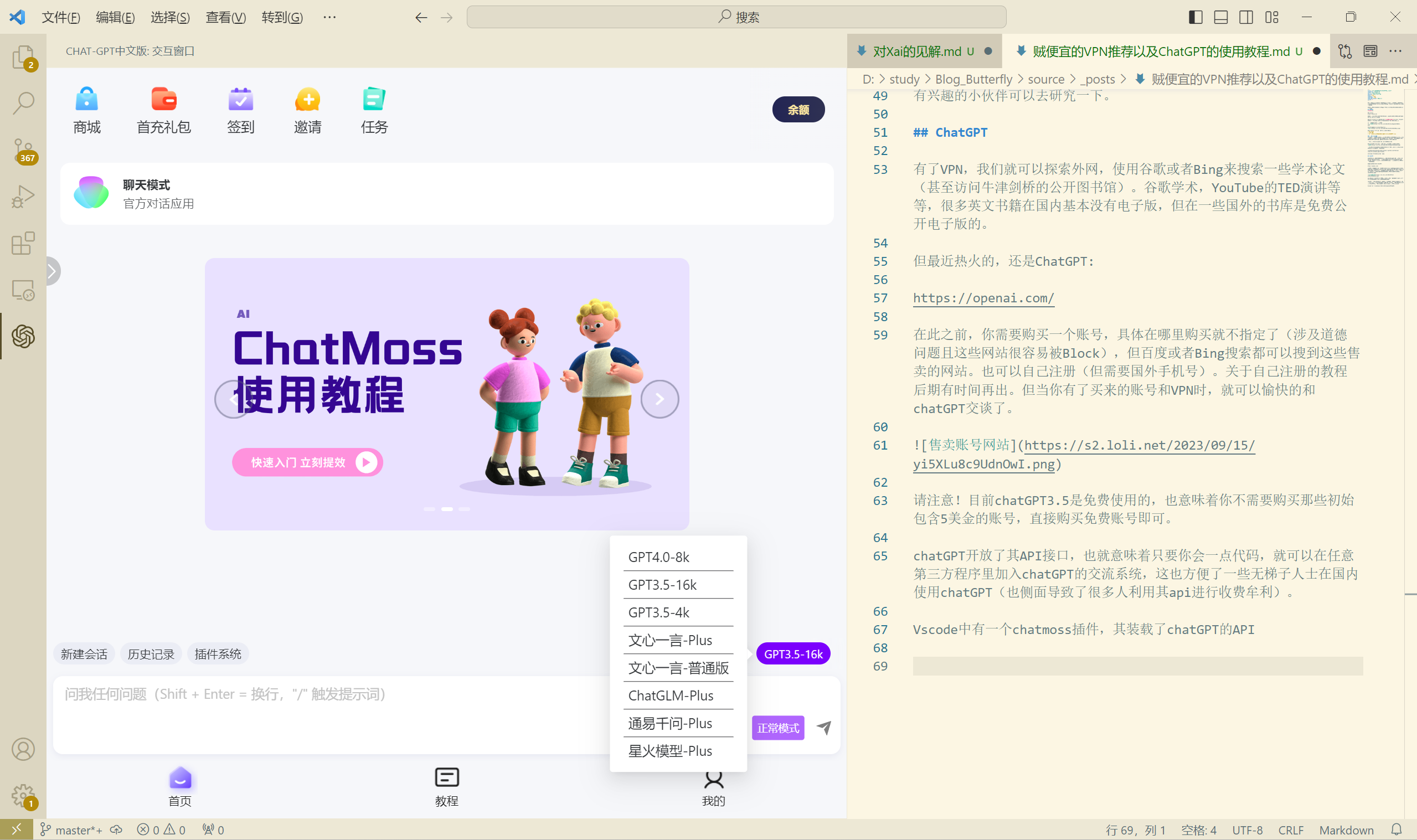Click the editor minimap on the right
The width and height of the screenshot is (1417, 840).
(1385, 138)
